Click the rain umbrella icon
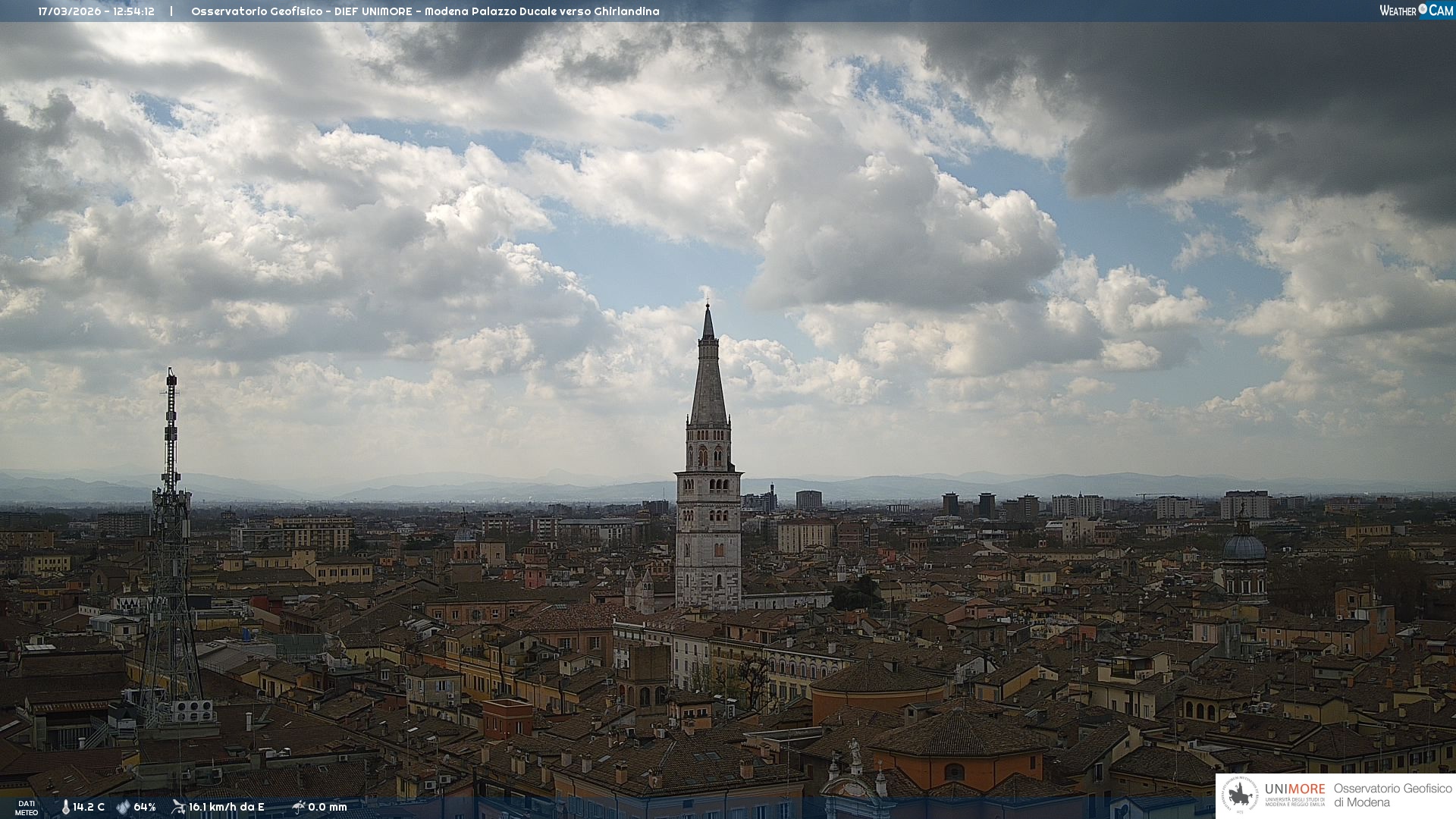This screenshot has width=1456, height=819. 299,807
